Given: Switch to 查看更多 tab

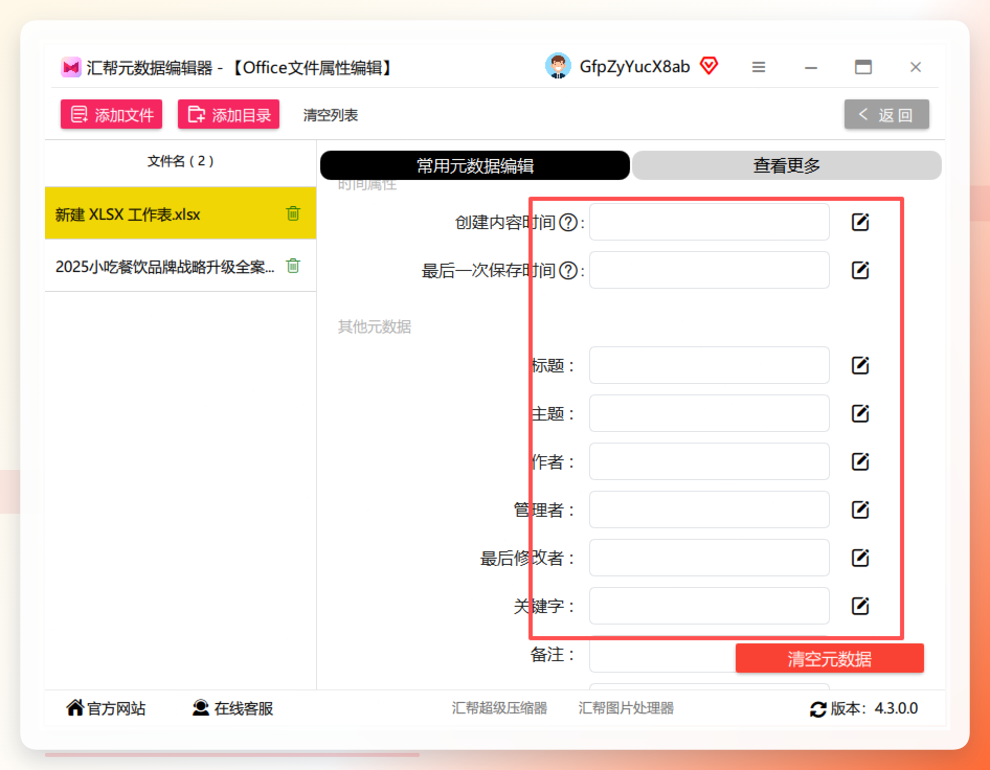Looking at the screenshot, I should 787,165.
